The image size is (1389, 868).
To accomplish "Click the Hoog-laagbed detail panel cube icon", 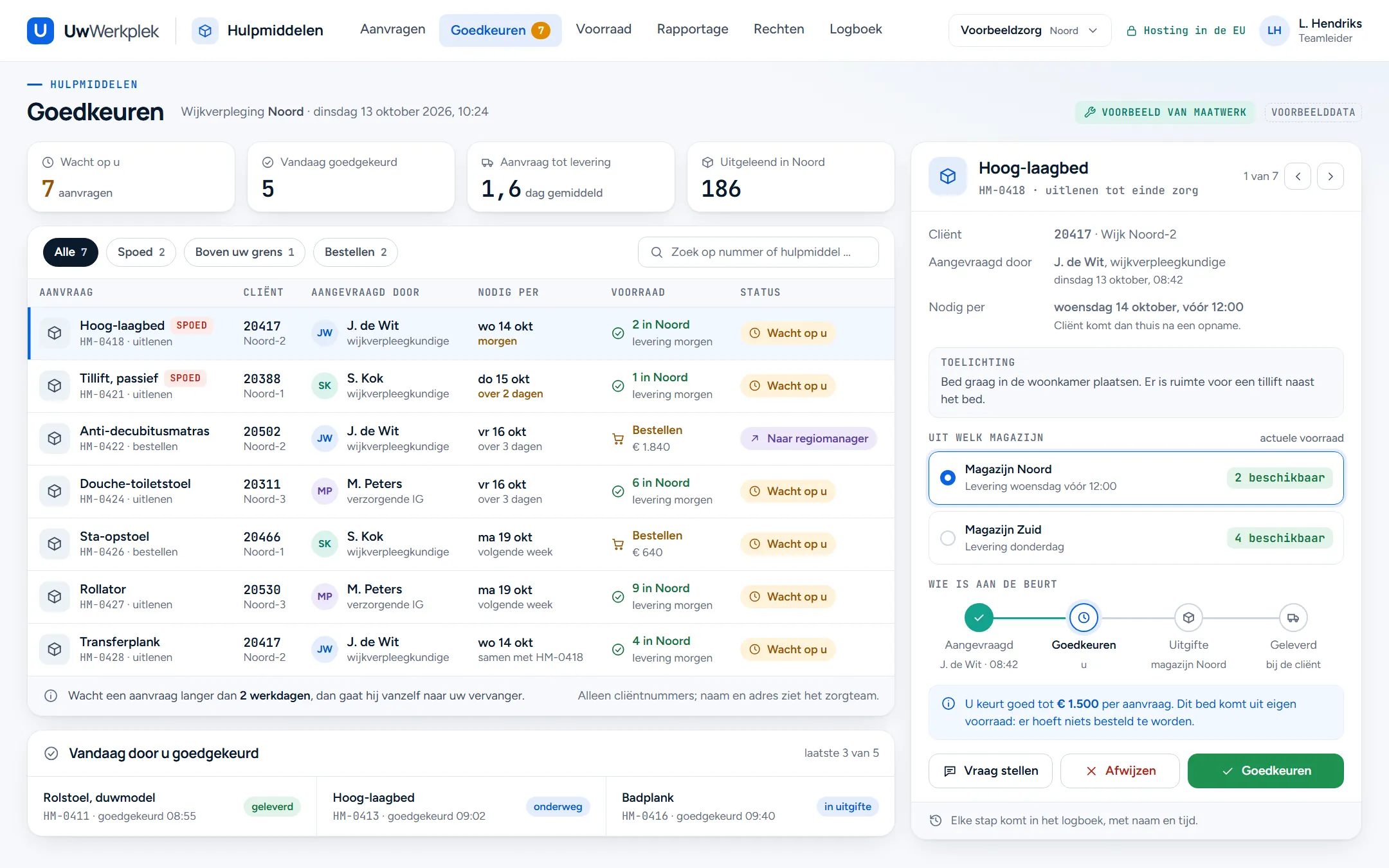I will (948, 176).
